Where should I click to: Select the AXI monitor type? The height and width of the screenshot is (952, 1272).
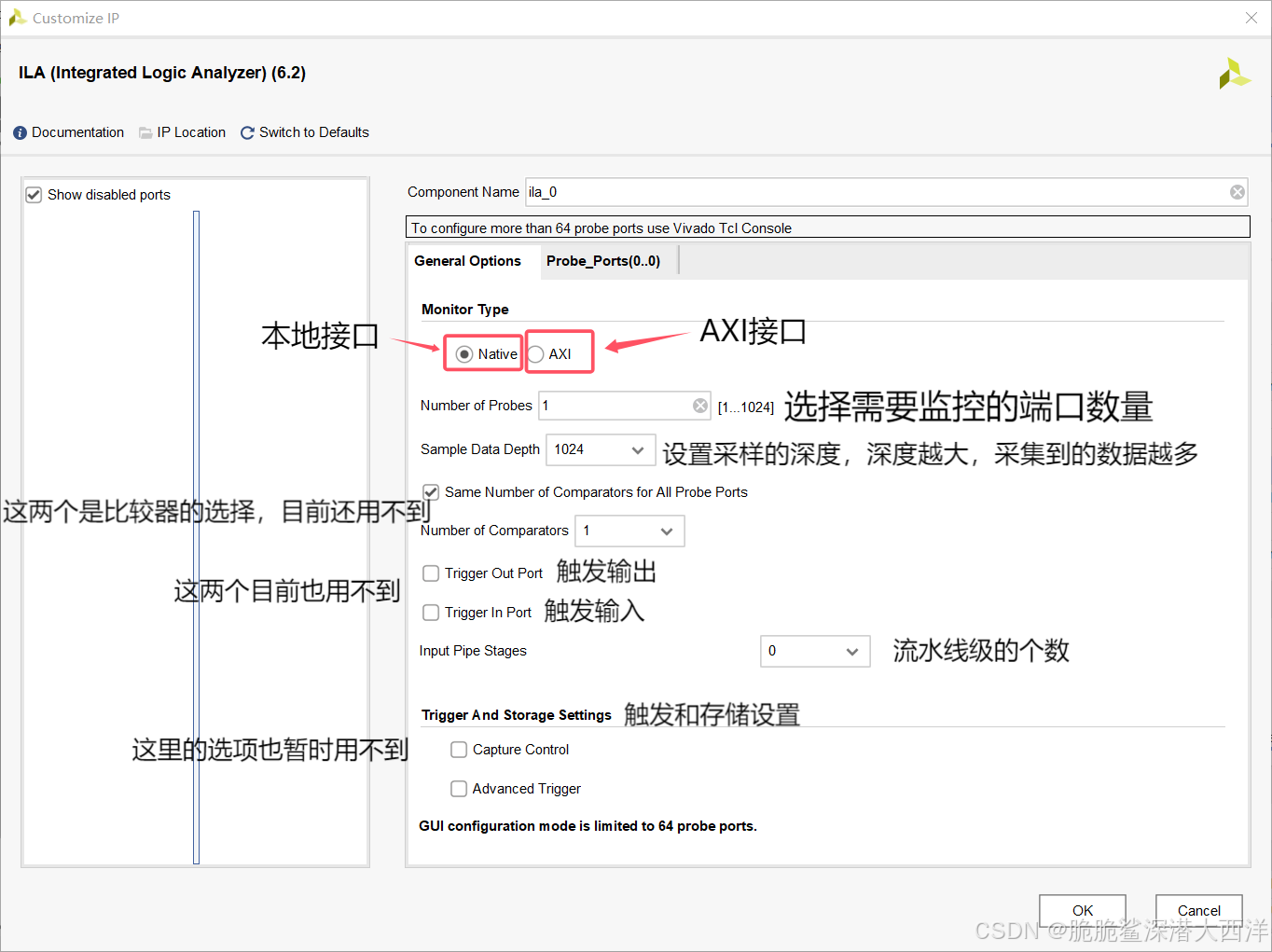pyautogui.click(x=535, y=354)
